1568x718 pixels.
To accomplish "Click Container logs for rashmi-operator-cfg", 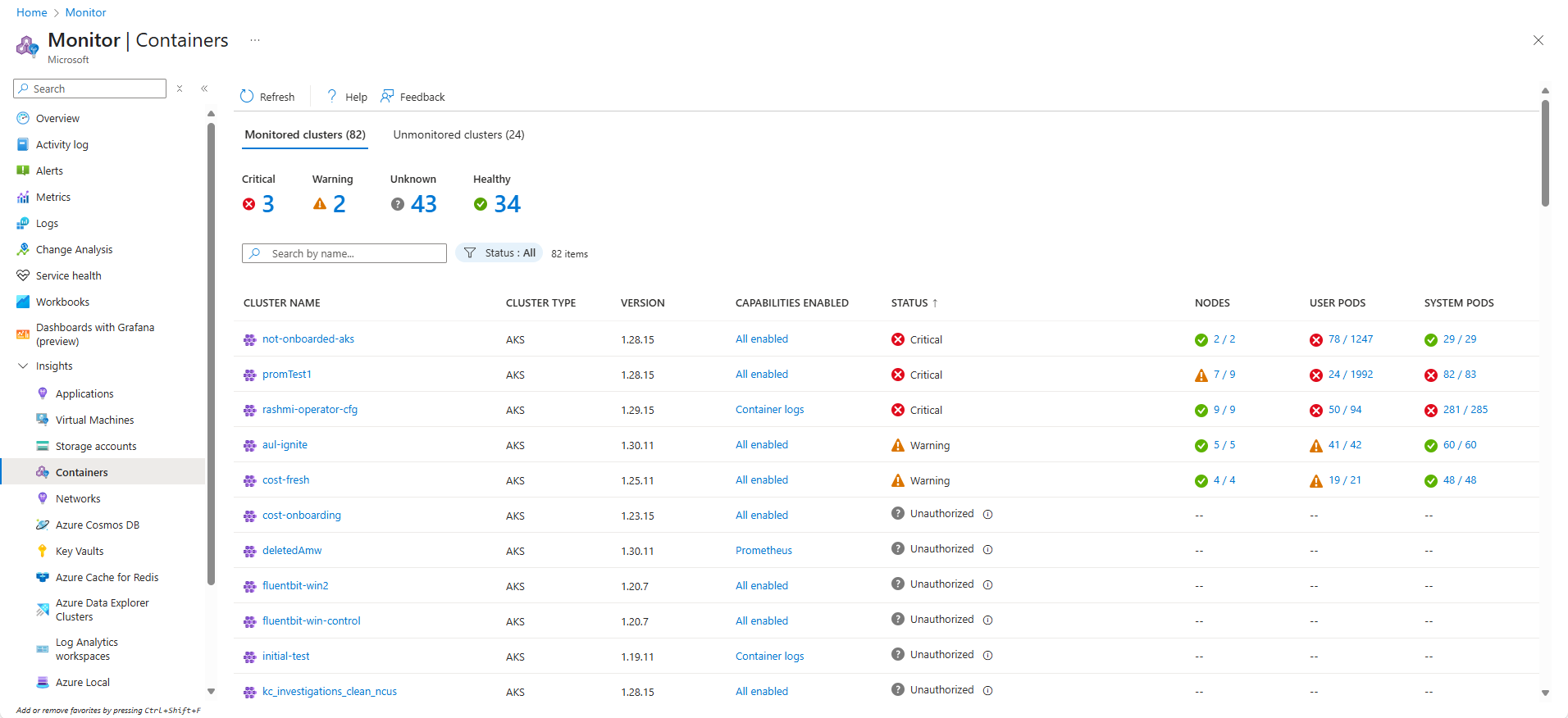I will (769, 410).
